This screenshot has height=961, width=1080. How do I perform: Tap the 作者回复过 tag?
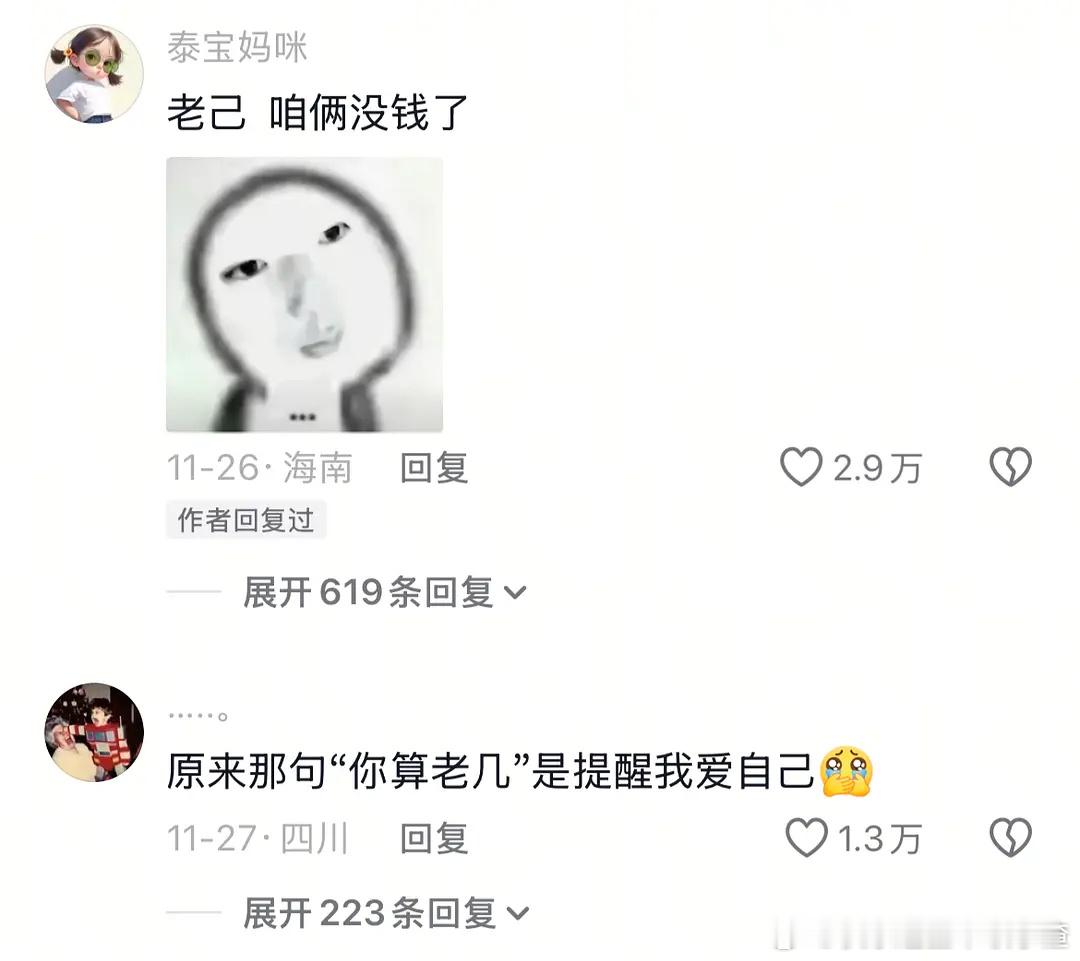246,520
